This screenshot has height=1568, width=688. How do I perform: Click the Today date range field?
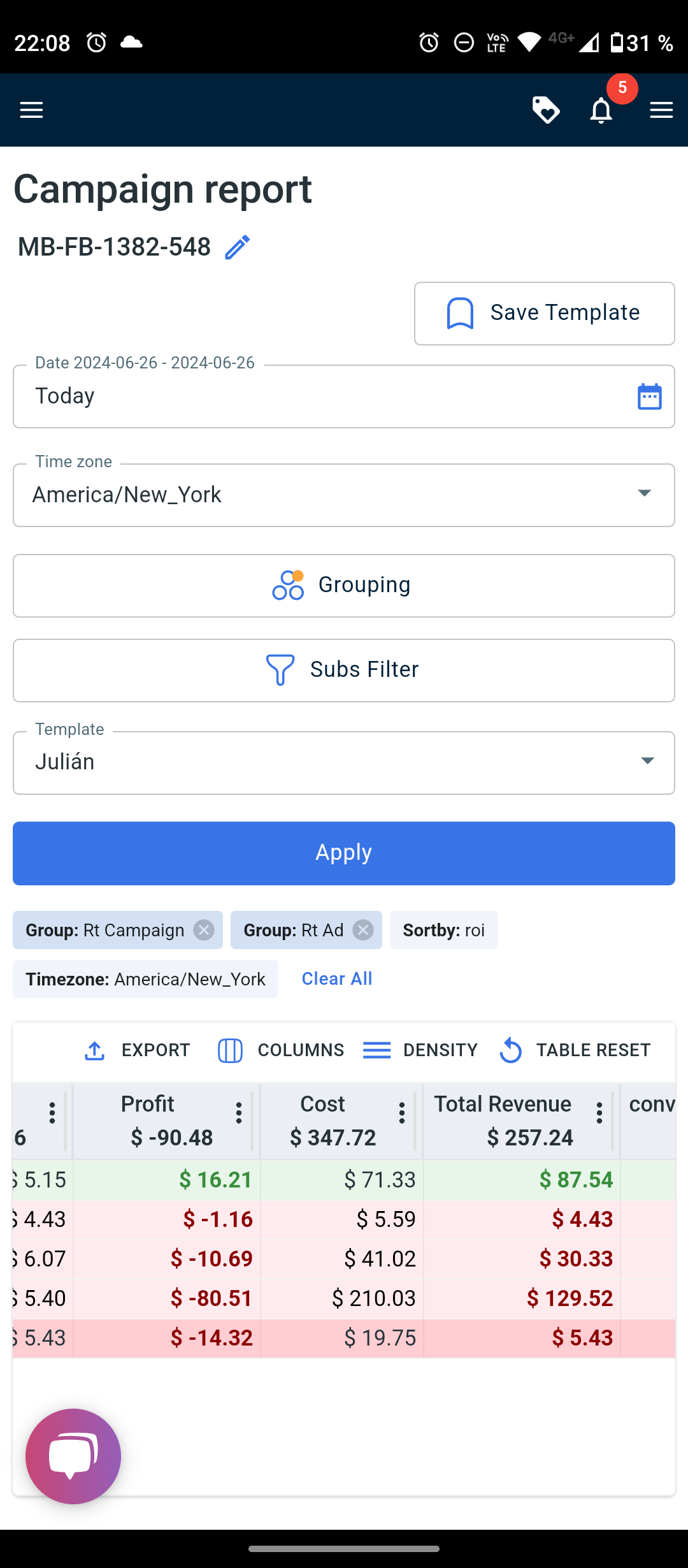pos(319,396)
